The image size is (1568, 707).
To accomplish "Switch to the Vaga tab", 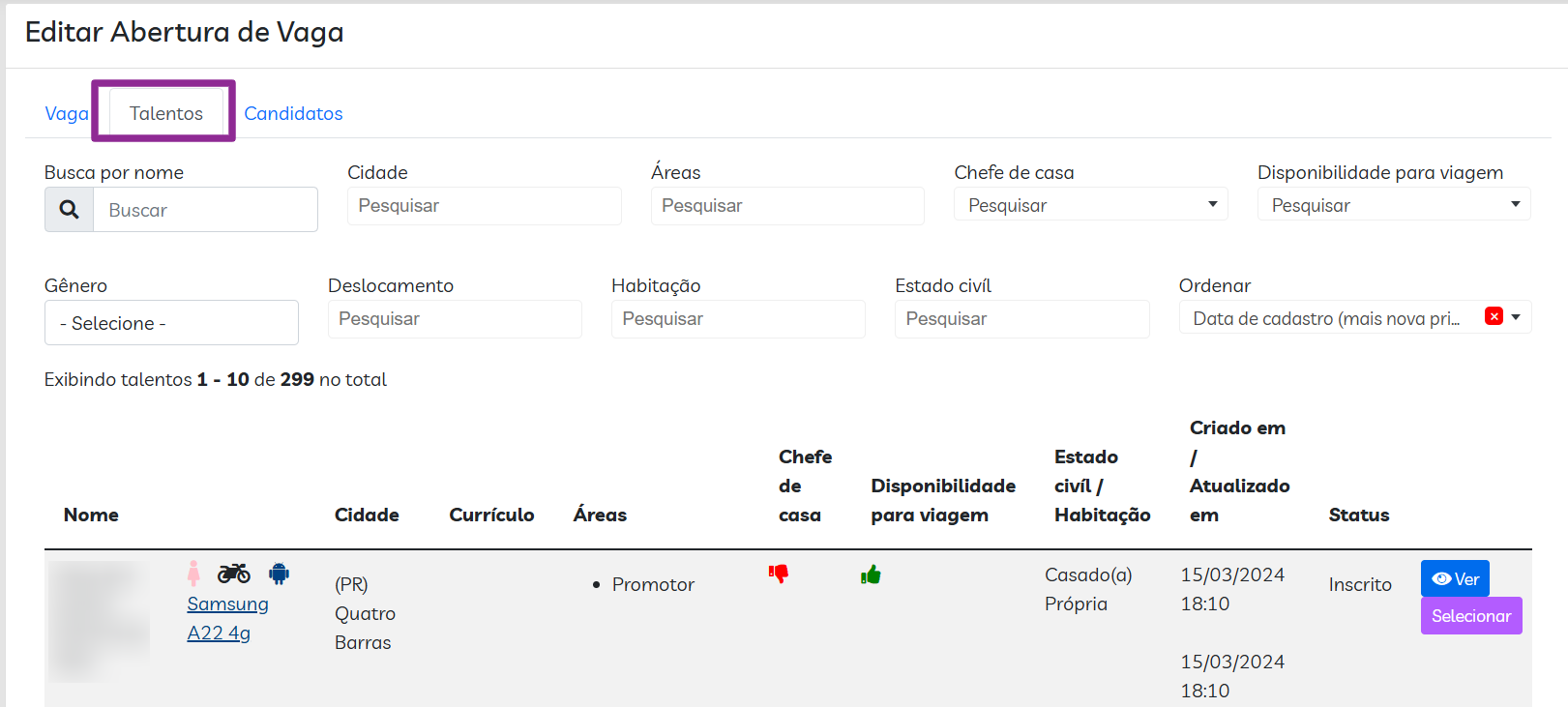I will [x=66, y=113].
